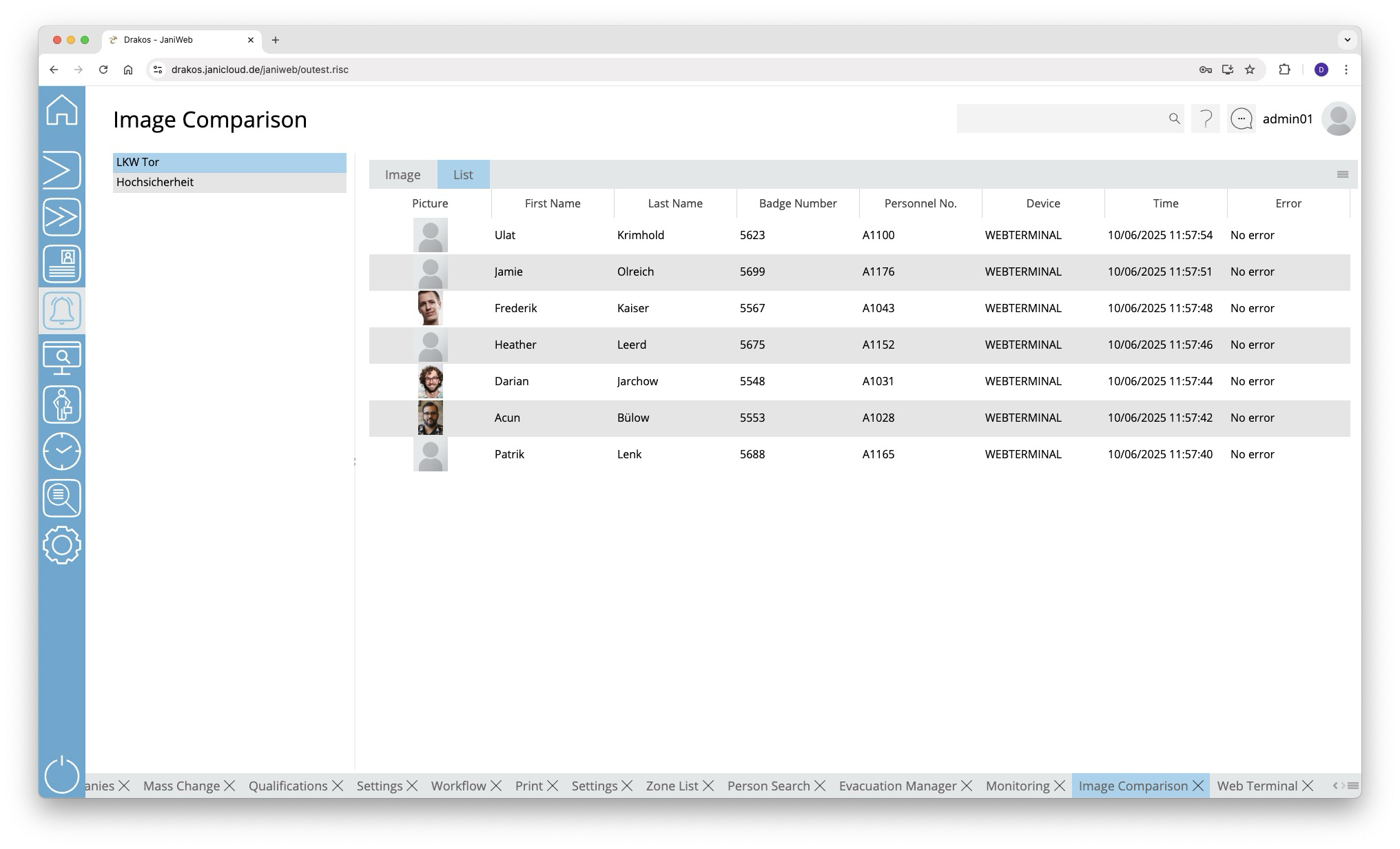
Task: Bookmark this page with star icon
Action: point(1250,70)
